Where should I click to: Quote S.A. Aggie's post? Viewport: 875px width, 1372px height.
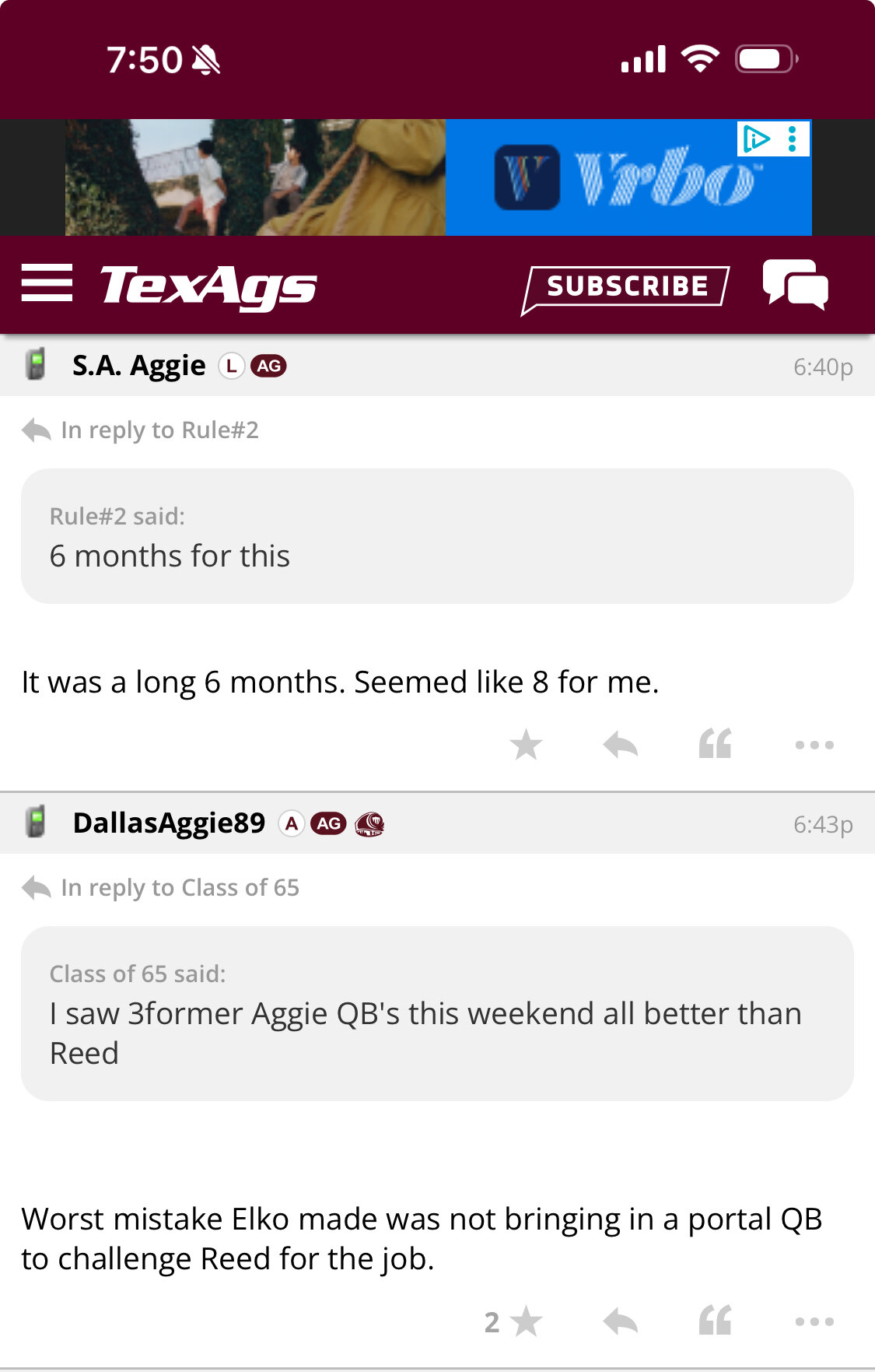click(x=715, y=744)
